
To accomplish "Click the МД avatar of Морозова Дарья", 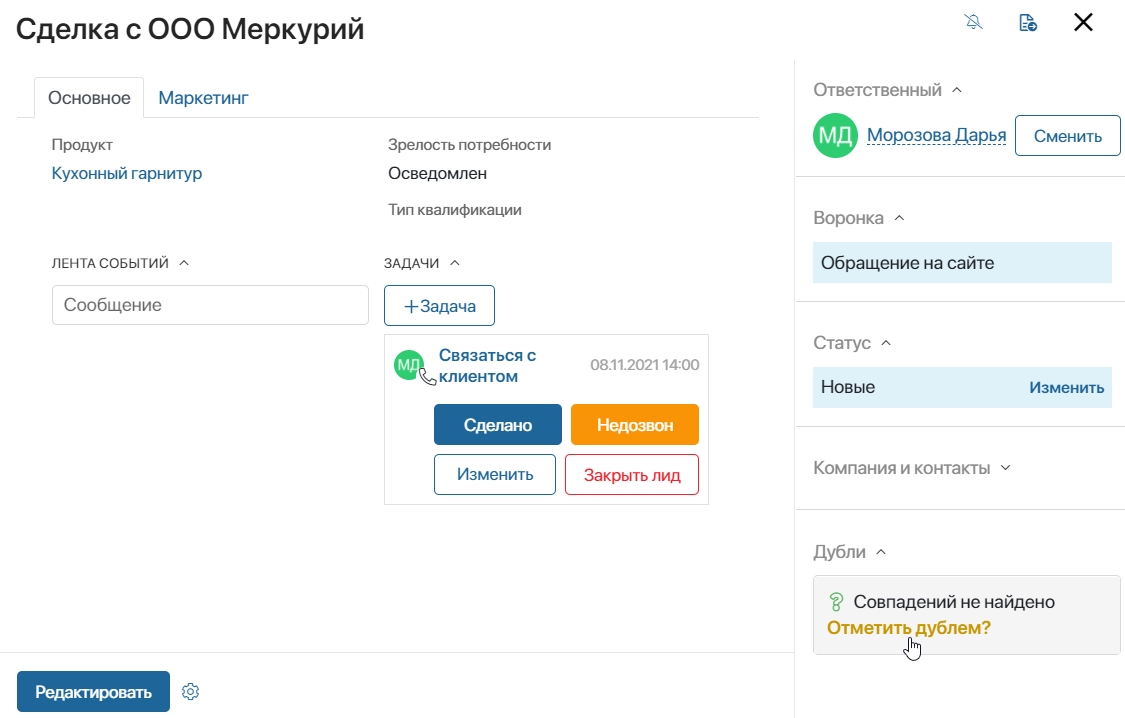I will [x=835, y=136].
